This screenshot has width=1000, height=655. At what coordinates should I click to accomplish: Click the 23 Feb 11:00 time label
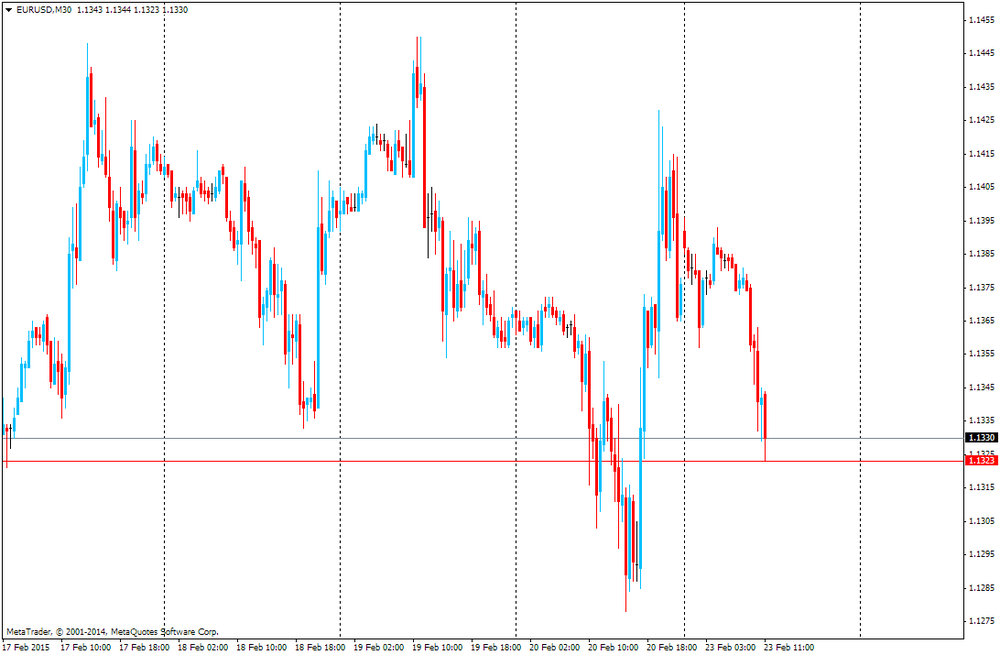(790, 647)
